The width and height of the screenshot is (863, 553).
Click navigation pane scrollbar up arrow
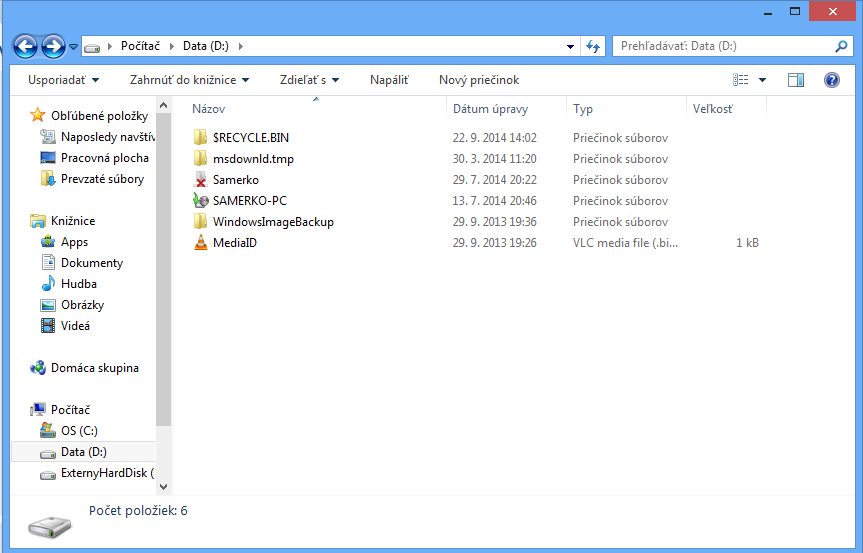(163, 105)
